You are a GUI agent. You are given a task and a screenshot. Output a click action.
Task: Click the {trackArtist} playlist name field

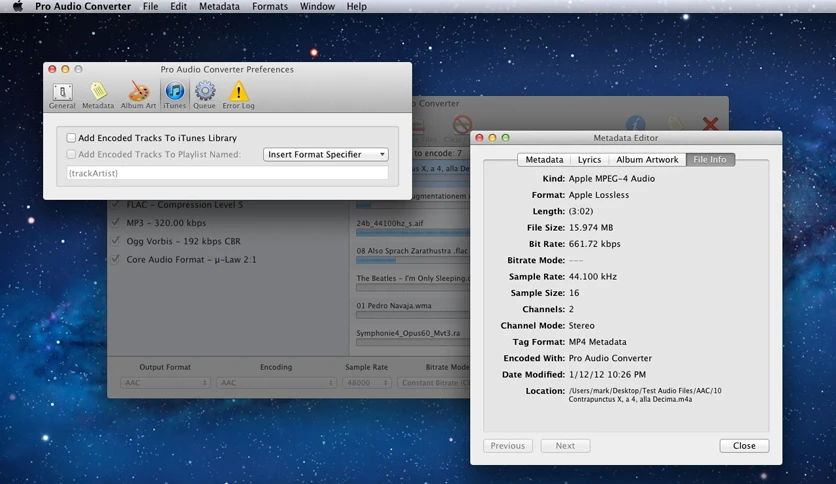point(228,173)
